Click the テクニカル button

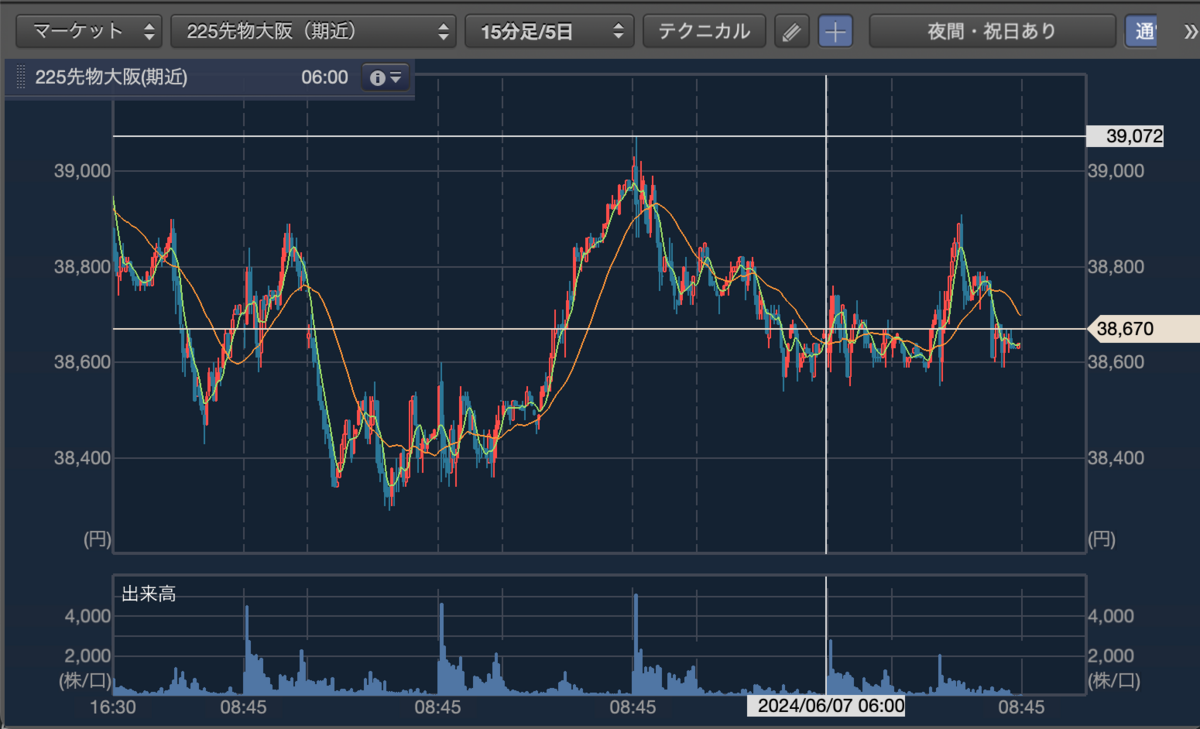pyautogui.click(x=704, y=31)
